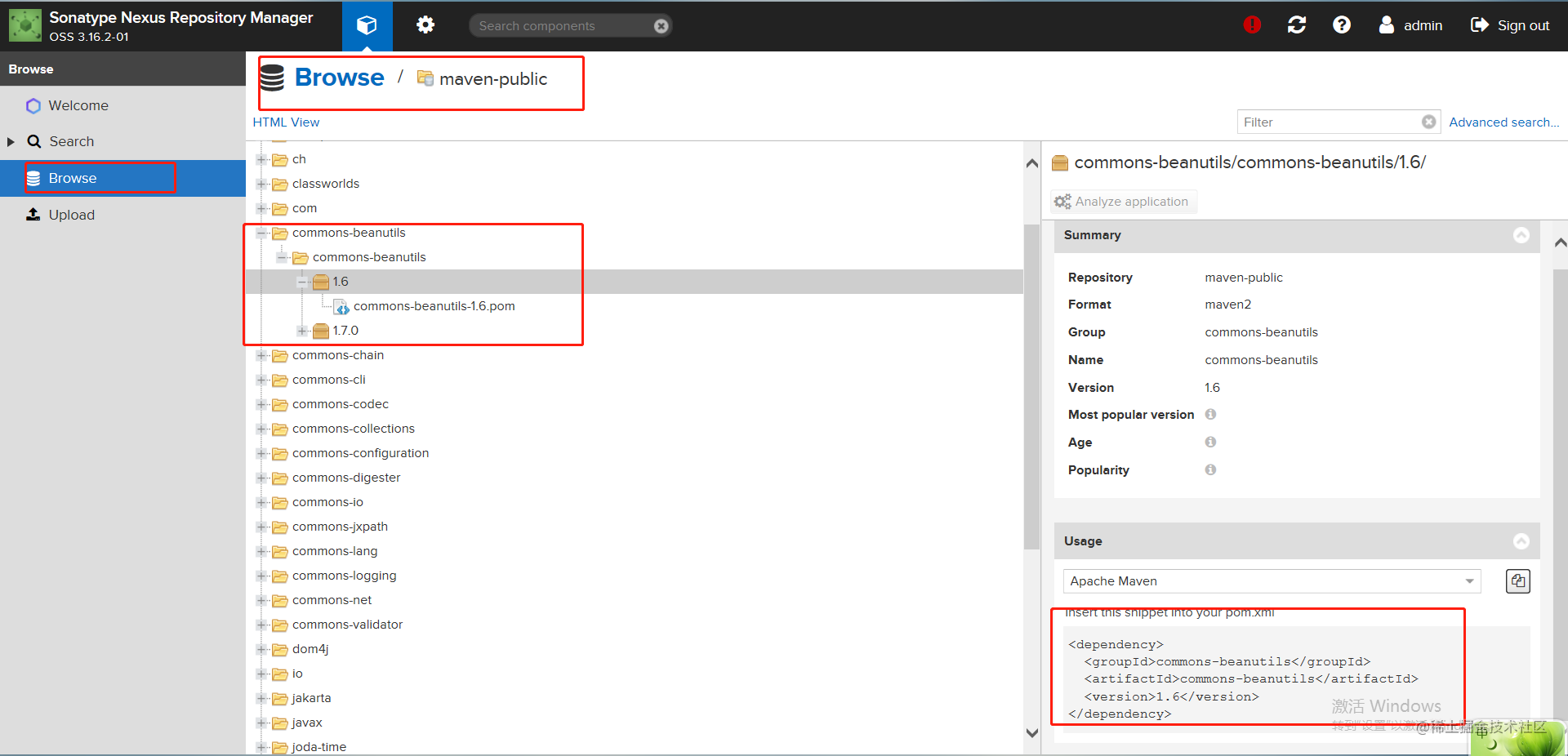Click the commons-logging folder icon
This screenshot has height=756, width=1568.
point(280,576)
